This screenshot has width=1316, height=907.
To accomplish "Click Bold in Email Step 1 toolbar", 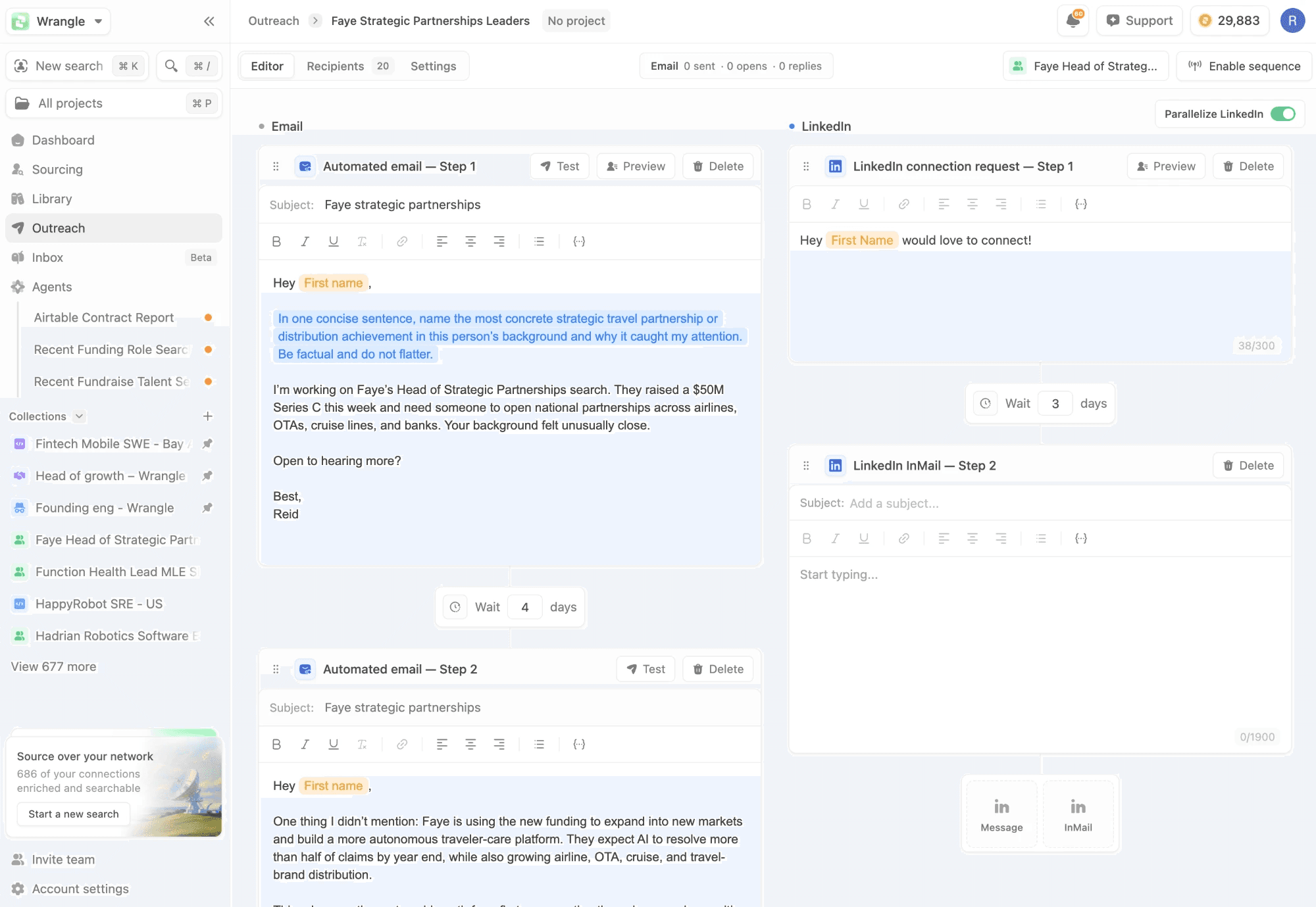I will [276, 241].
